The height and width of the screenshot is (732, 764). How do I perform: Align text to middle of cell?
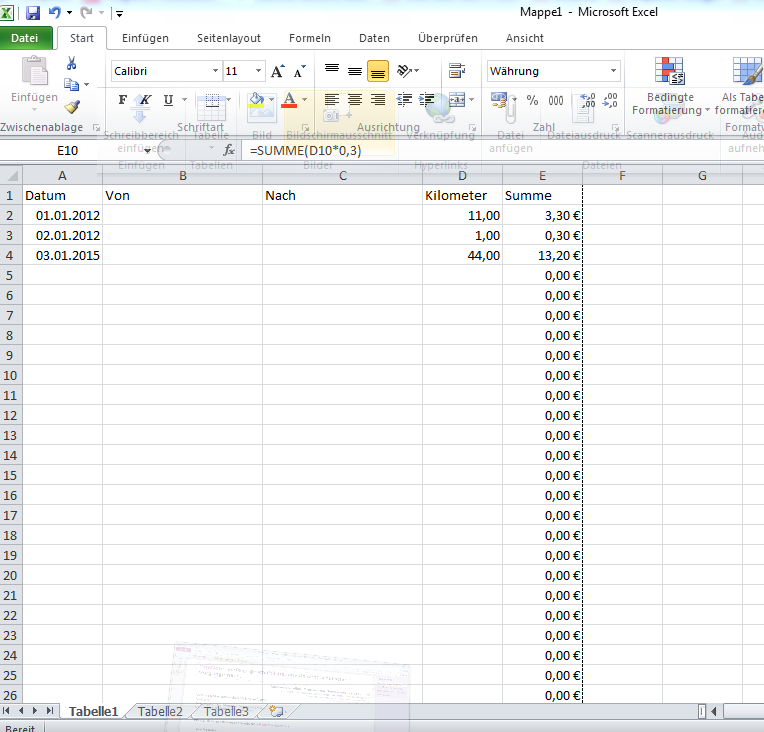coord(355,71)
